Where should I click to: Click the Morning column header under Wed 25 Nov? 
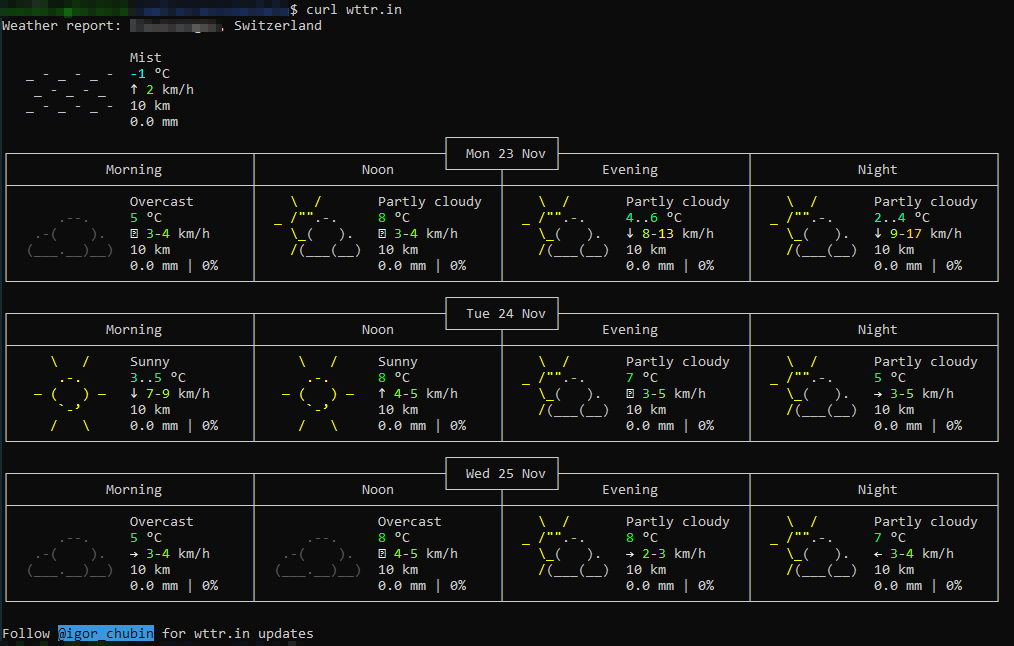point(134,490)
